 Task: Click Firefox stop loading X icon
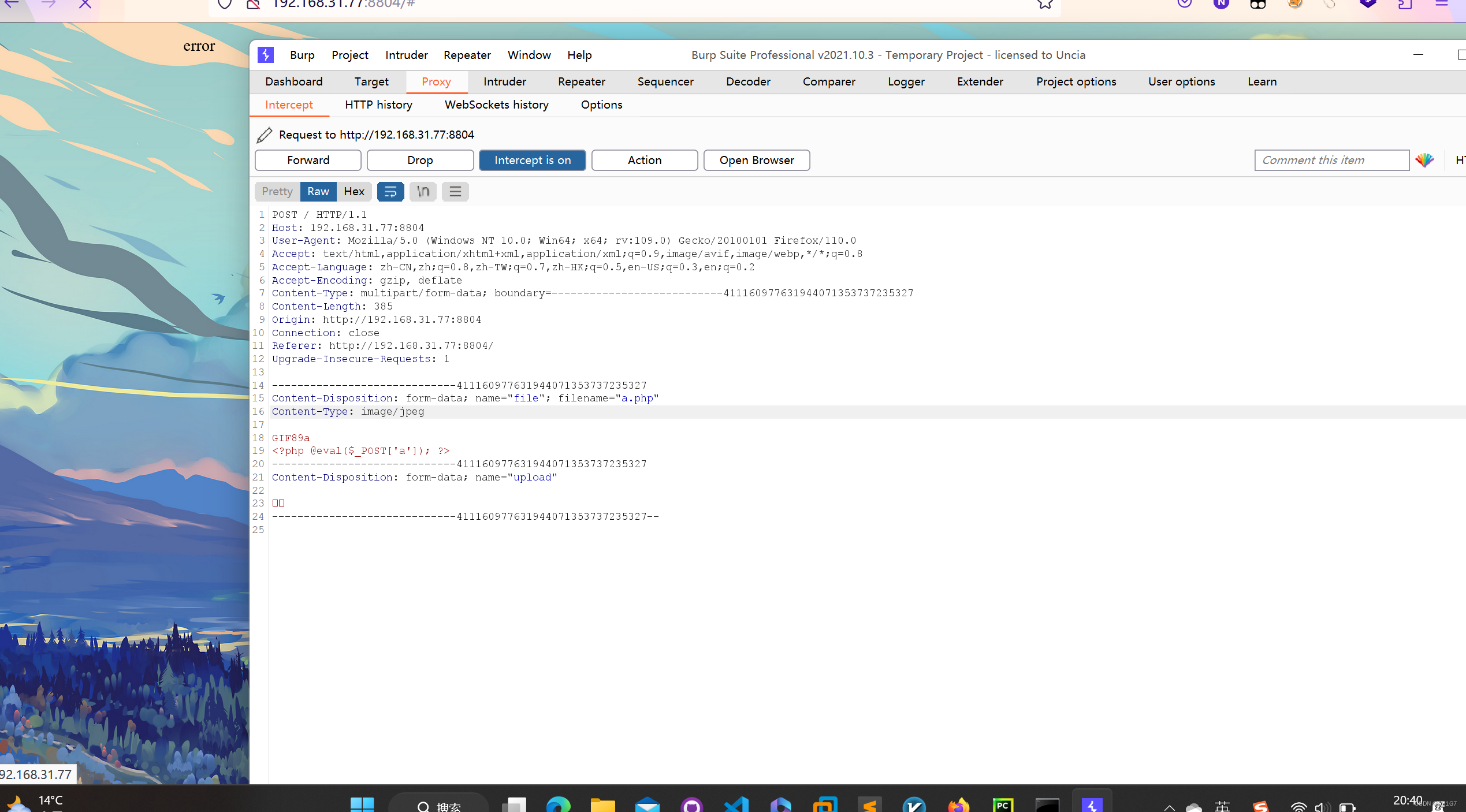point(85,3)
